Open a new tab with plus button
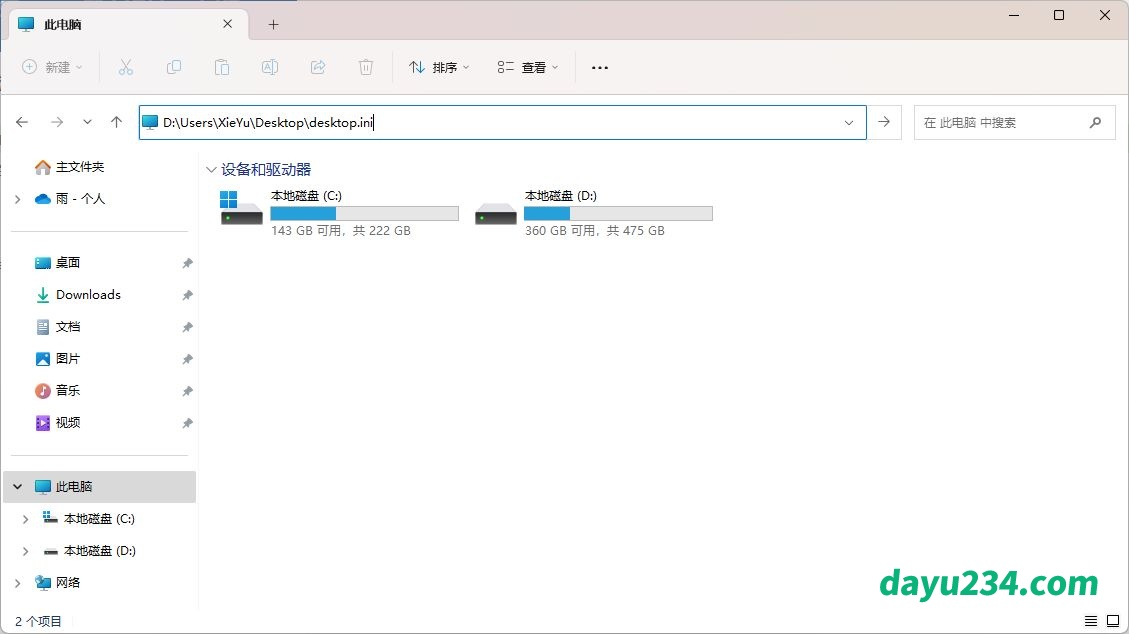This screenshot has width=1129, height=634. pyautogui.click(x=273, y=24)
